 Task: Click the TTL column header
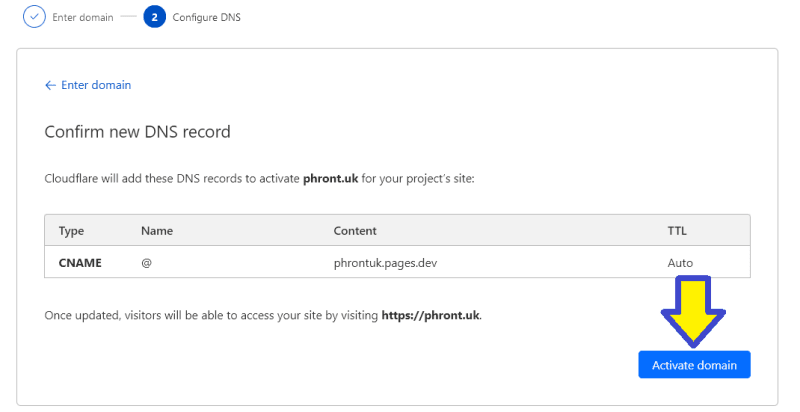coord(677,231)
